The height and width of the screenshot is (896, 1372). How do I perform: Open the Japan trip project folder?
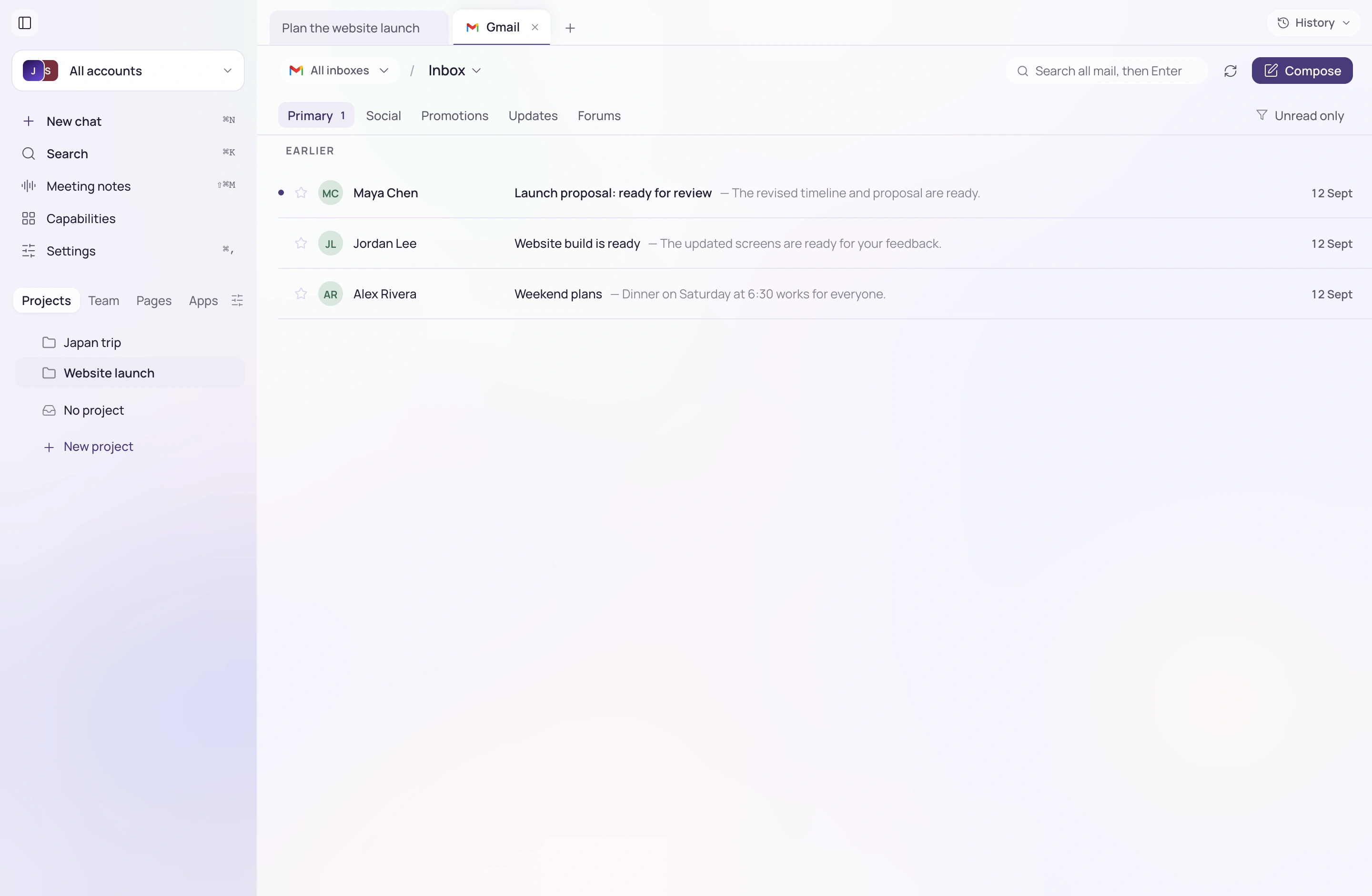(x=130, y=343)
